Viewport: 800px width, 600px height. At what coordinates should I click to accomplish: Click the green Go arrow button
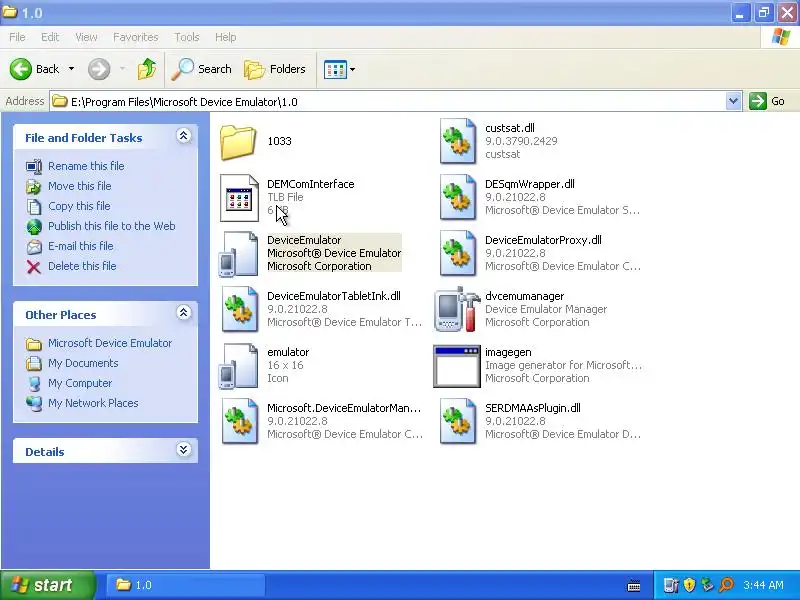point(758,101)
